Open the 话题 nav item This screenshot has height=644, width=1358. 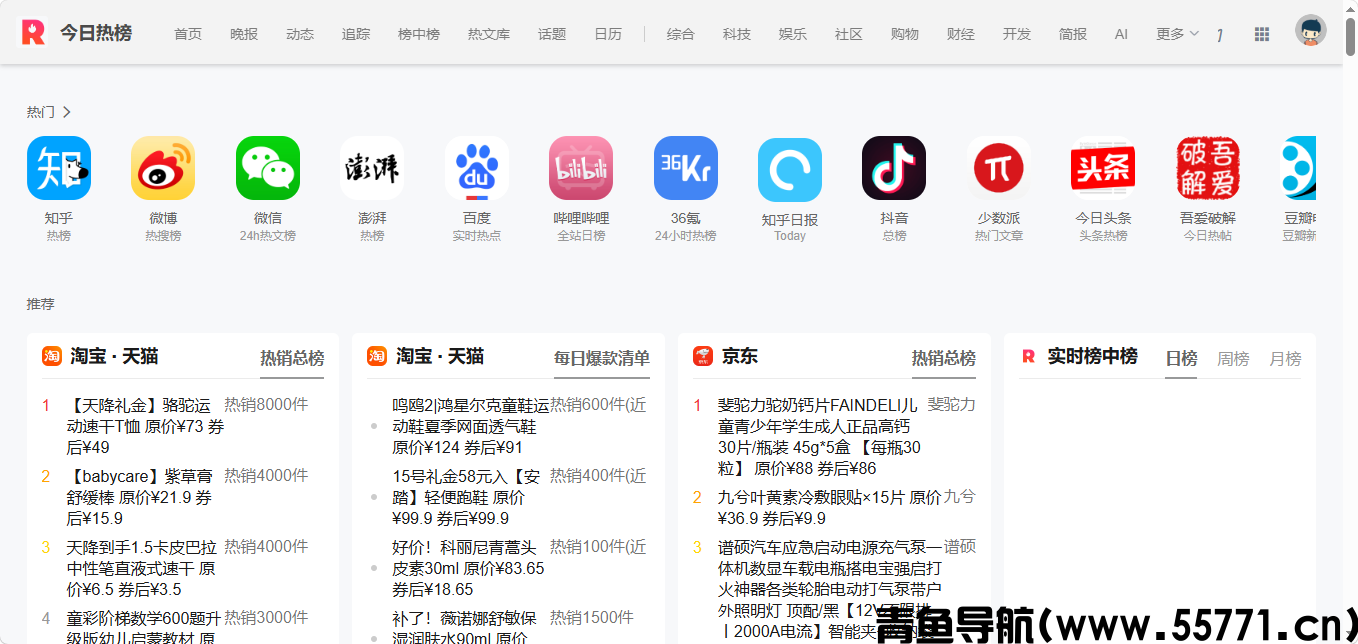(552, 34)
